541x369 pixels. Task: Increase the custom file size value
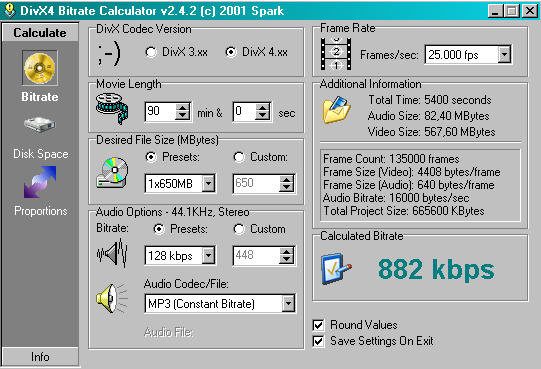[x=286, y=179]
